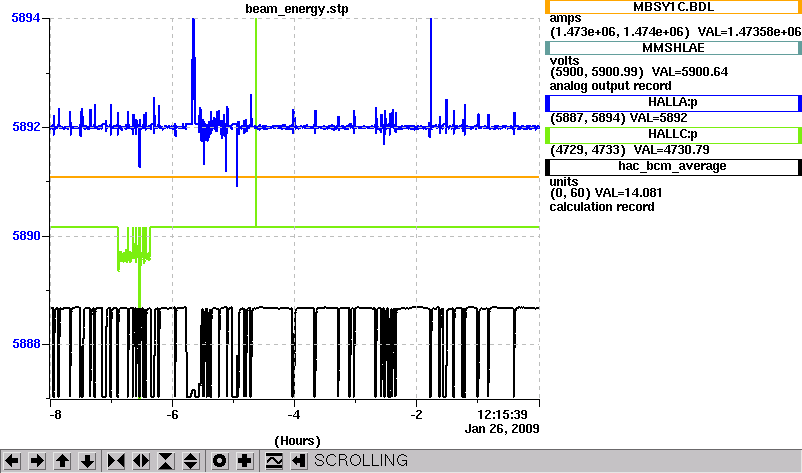Click the SCROLLING status label
802x473 pixels.
[x=361, y=461]
